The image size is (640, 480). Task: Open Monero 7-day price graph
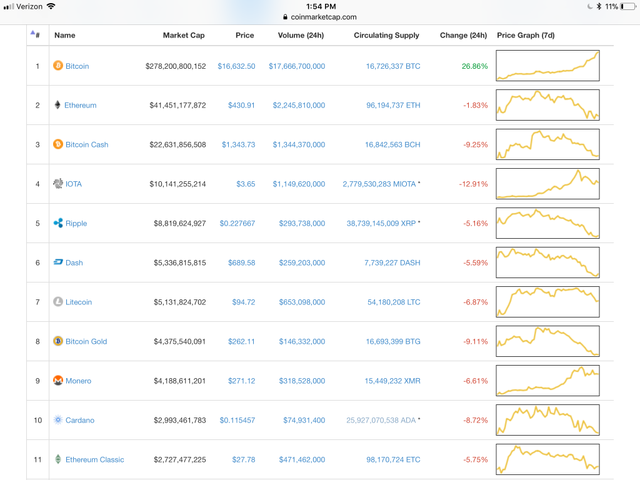click(x=548, y=380)
